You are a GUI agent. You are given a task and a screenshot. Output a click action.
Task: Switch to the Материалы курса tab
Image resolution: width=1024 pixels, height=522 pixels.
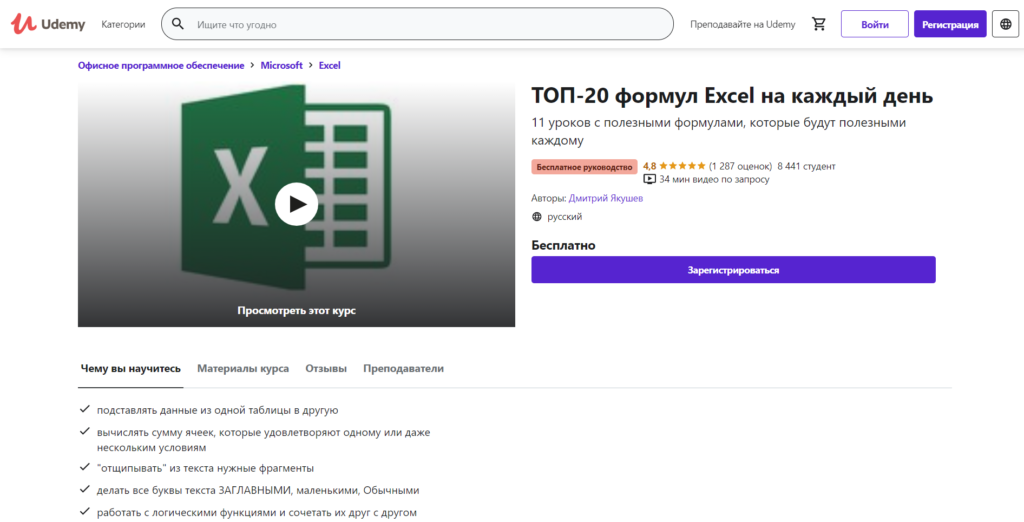tap(243, 368)
